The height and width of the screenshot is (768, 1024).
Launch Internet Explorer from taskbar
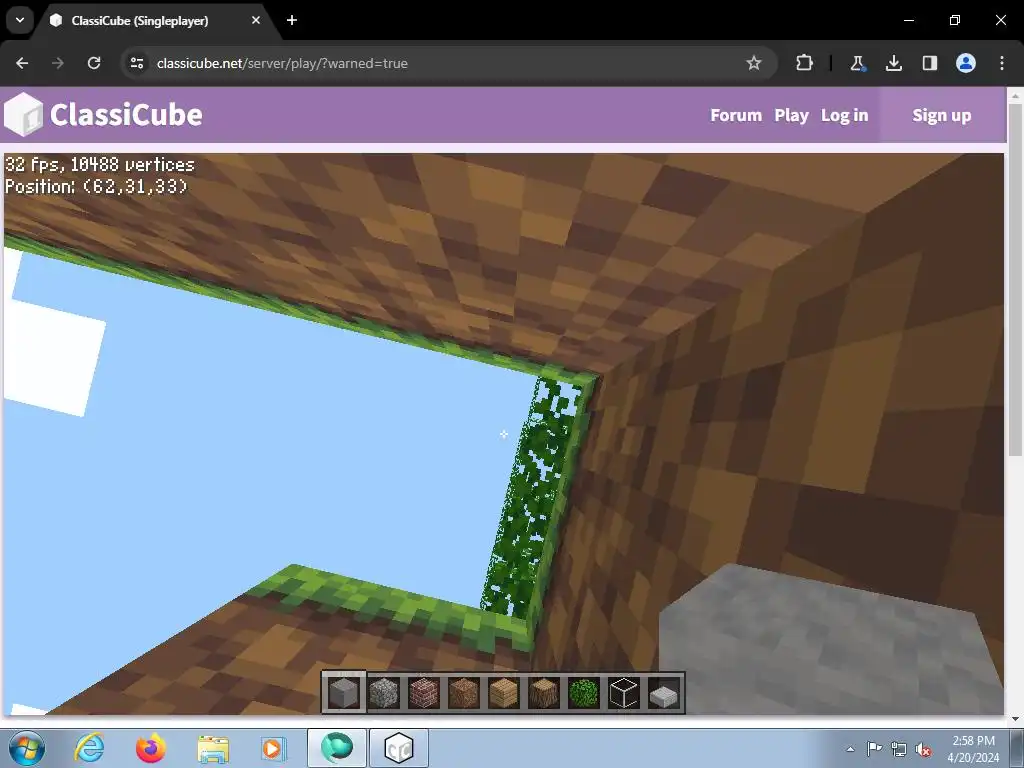(x=88, y=748)
